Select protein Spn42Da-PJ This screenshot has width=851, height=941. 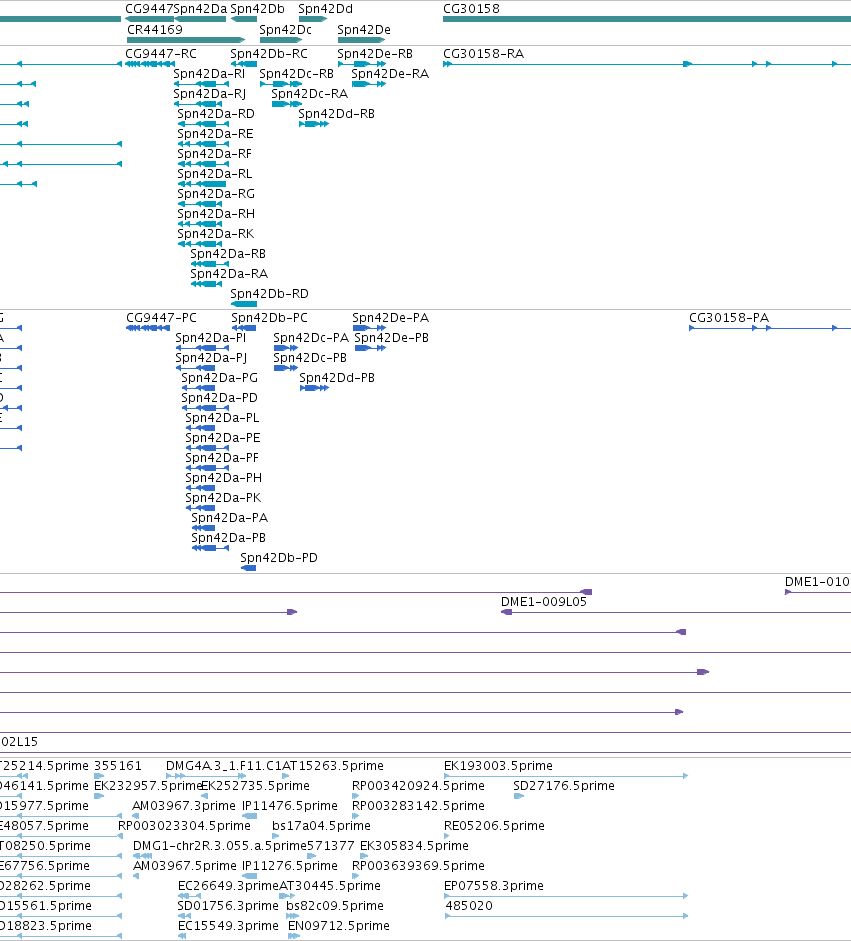(211, 358)
